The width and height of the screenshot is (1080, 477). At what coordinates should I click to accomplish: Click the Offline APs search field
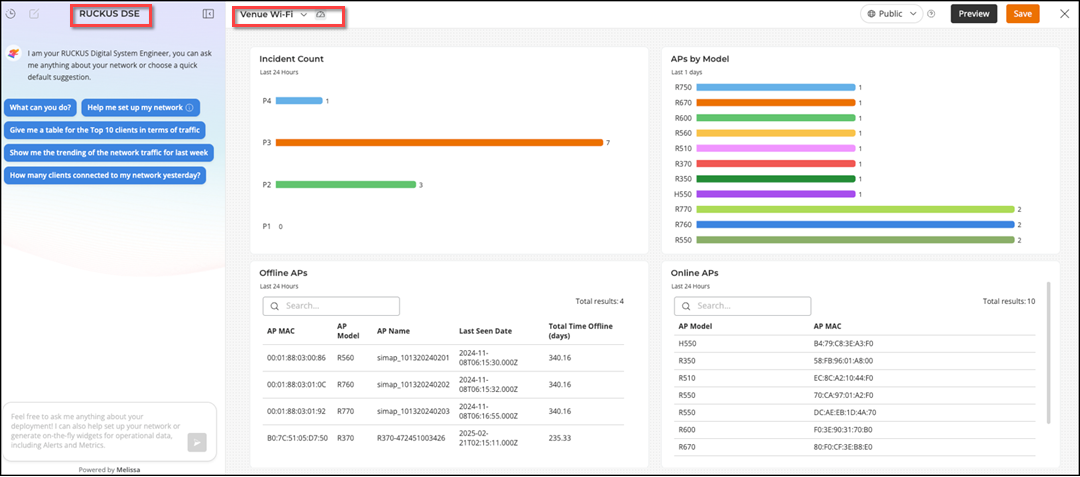(331, 306)
